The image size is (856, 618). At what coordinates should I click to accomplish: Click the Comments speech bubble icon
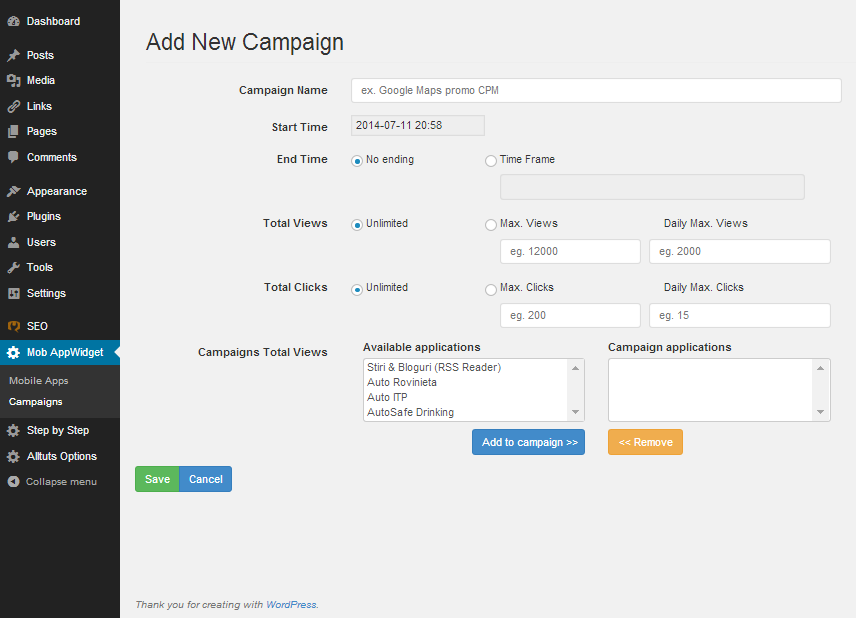pos(14,157)
